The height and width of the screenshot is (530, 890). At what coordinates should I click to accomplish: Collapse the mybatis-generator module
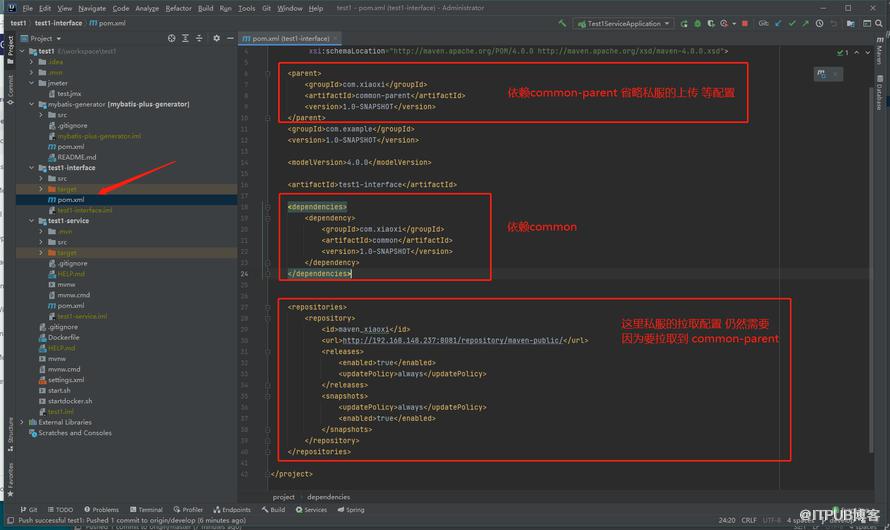32,104
